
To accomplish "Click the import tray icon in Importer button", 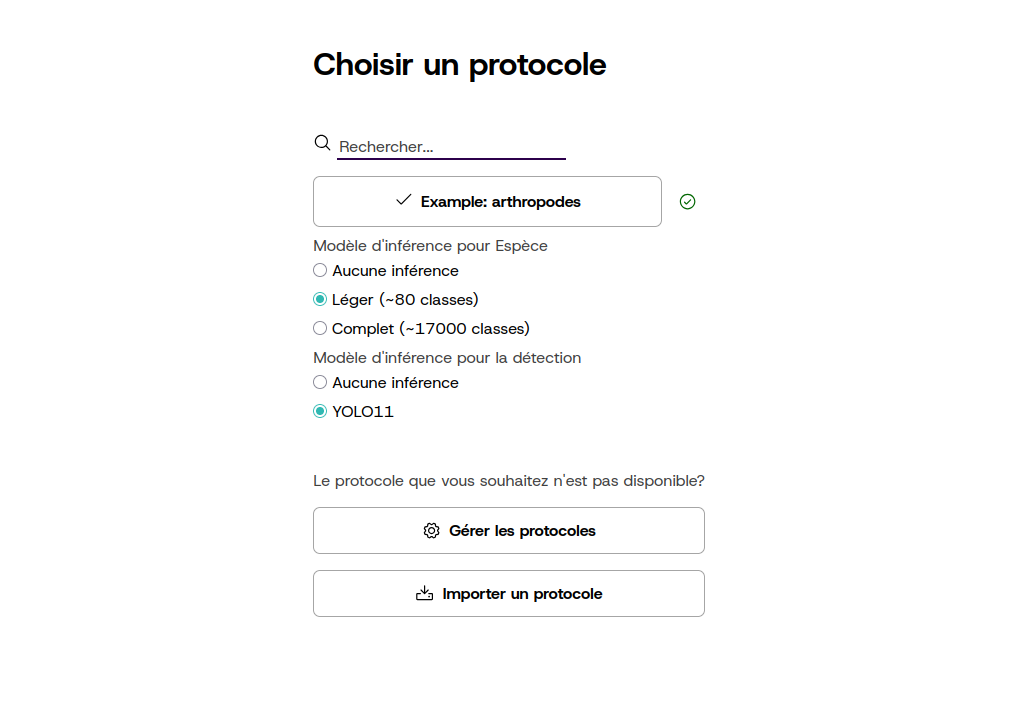I will [424, 593].
